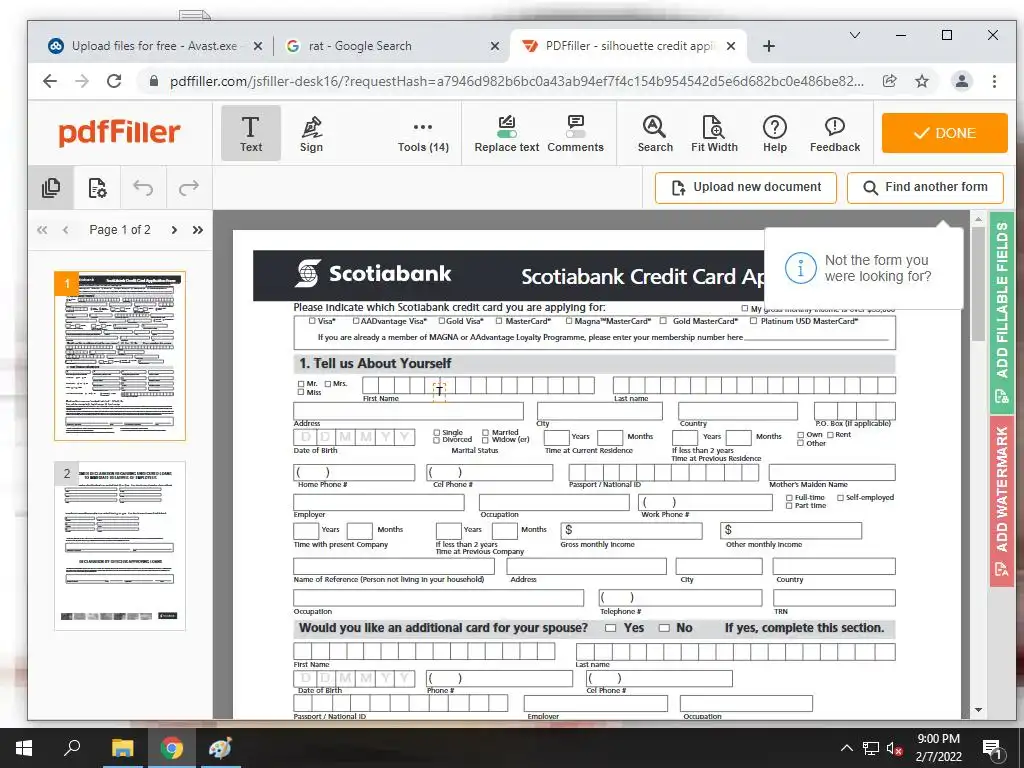This screenshot has width=1024, height=768.
Task: Reload the page
Action: tap(114, 81)
